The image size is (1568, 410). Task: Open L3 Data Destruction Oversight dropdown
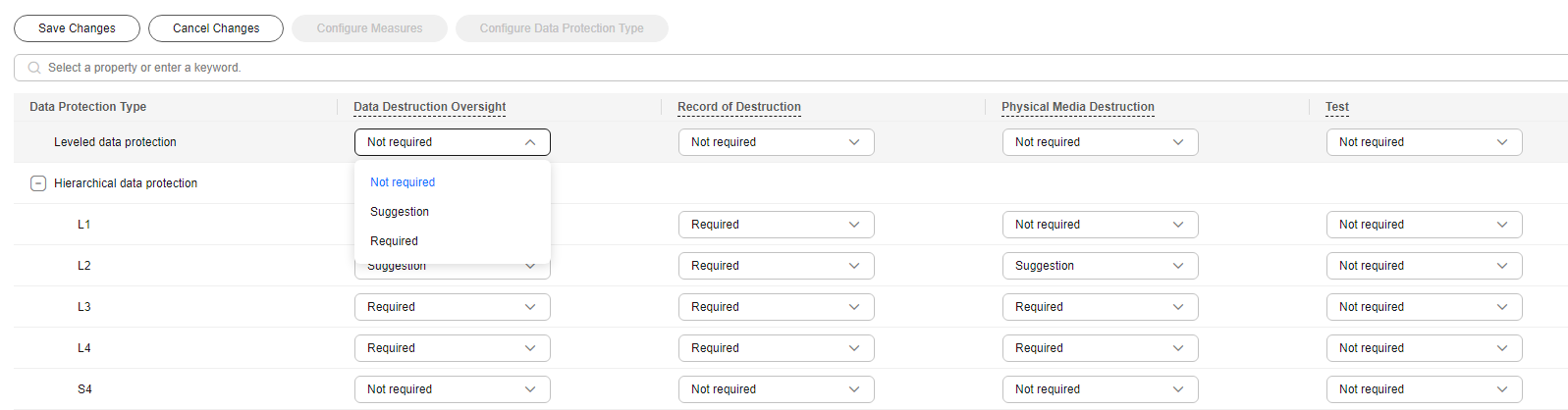point(452,307)
